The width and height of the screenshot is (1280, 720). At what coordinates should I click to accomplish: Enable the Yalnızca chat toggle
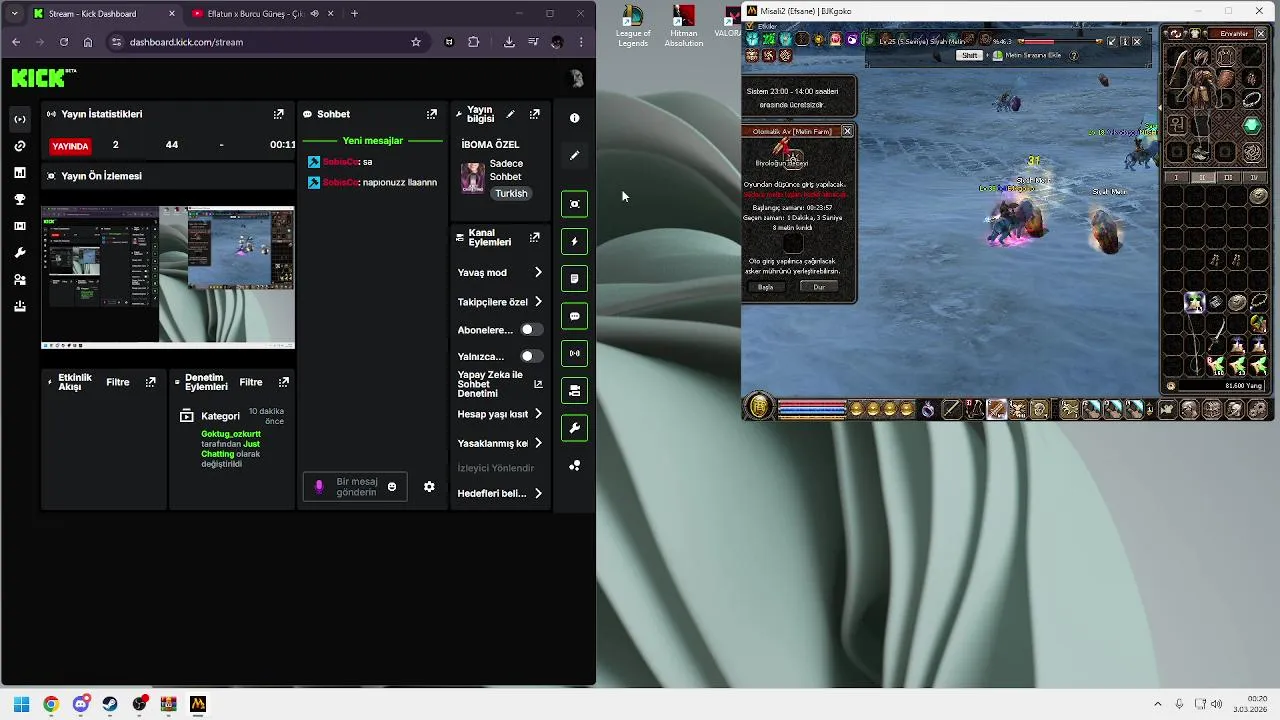[x=531, y=356]
